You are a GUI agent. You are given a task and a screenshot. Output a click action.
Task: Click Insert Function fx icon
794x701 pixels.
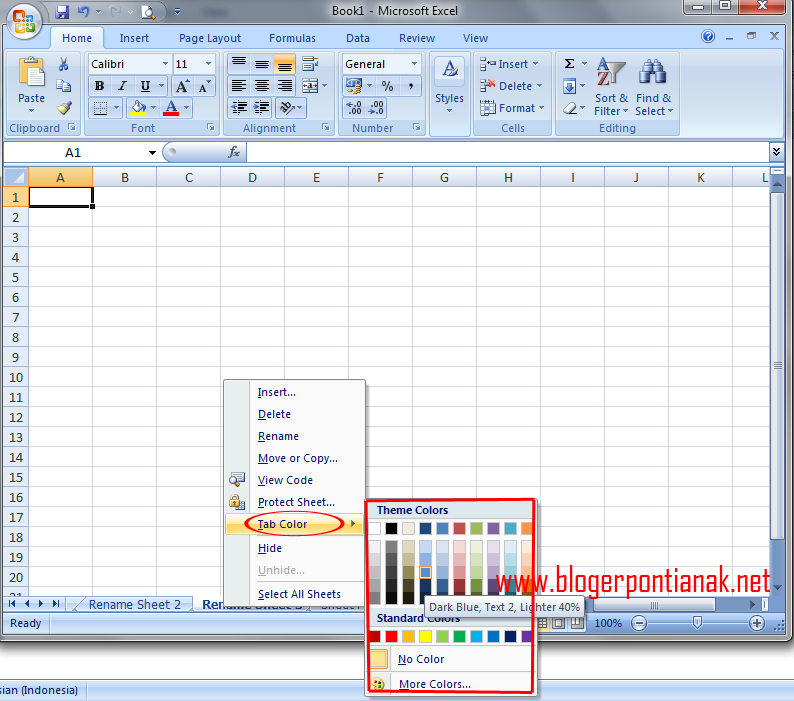click(233, 152)
